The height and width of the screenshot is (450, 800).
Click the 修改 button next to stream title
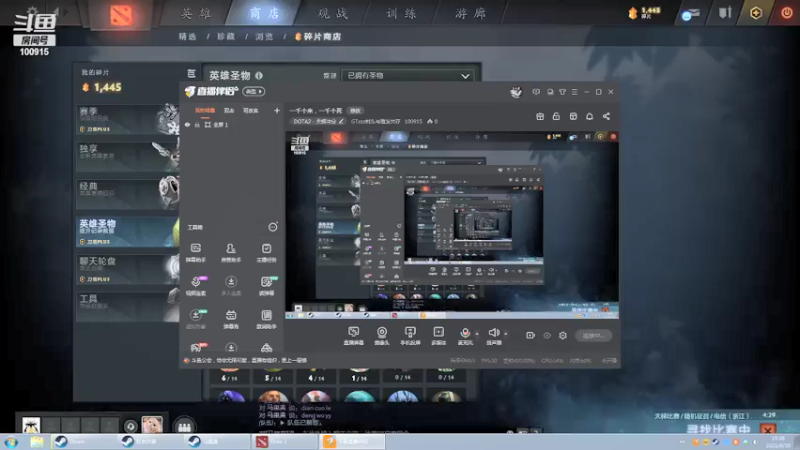tap(355, 111)
